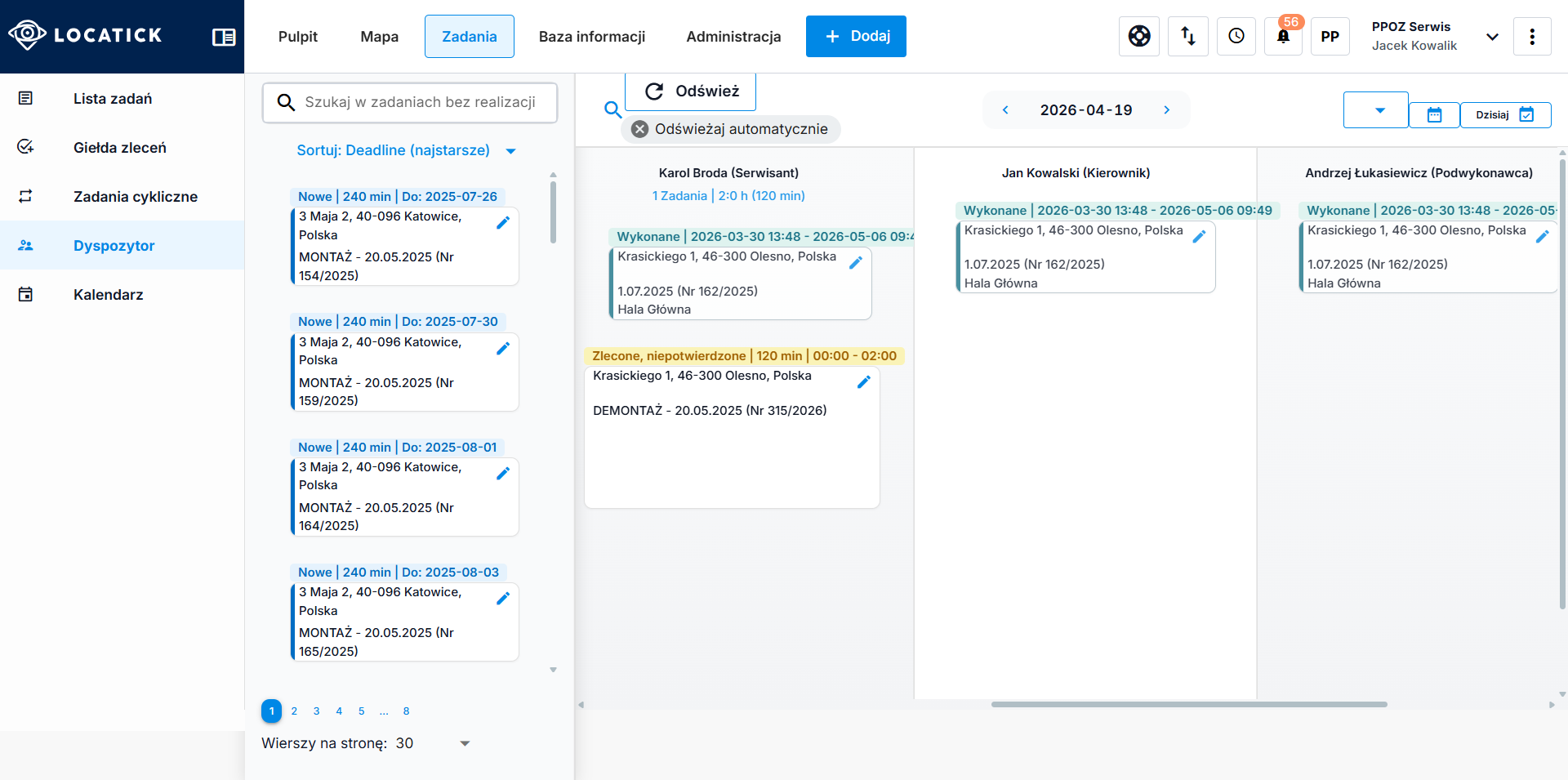Click Jan Kowalski (Kierownik) column header

click(1076, 173)
